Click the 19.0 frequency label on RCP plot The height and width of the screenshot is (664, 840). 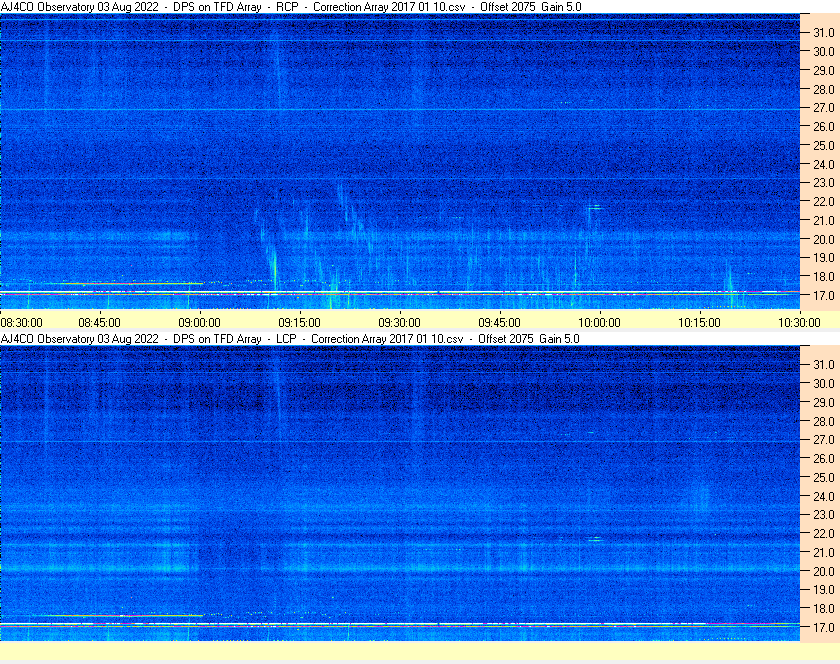pos(824,258)
